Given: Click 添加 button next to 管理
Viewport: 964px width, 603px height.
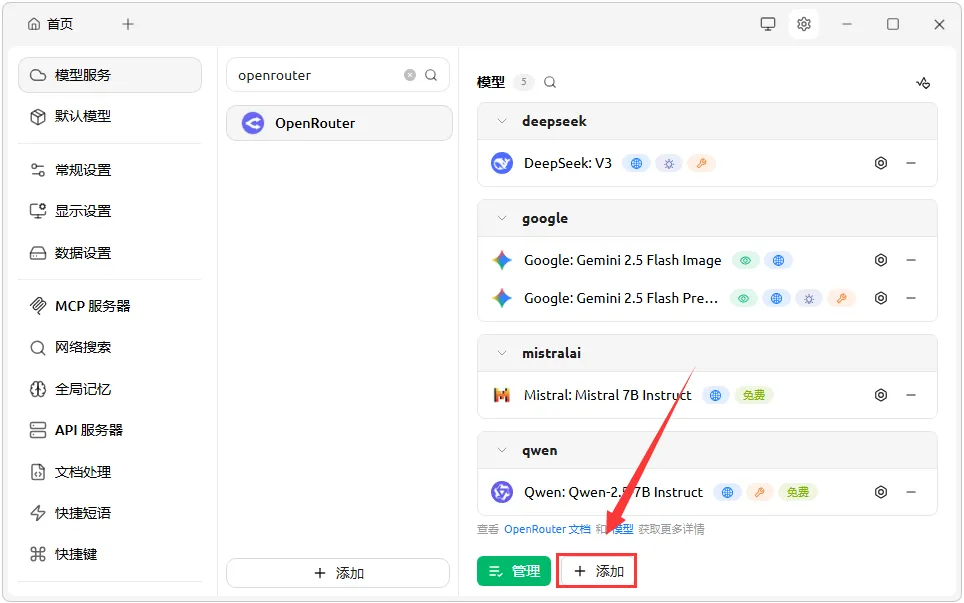Looking at the screenshot, I should pyautogui.click(x=596, y=571).
